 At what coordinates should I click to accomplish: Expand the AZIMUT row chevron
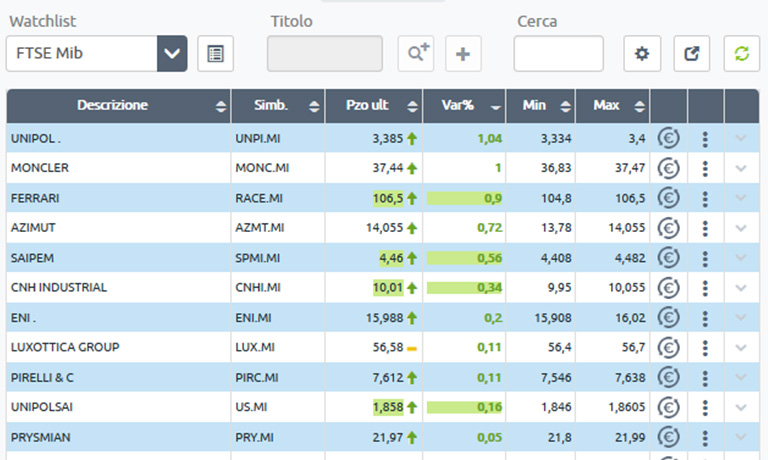741,228
